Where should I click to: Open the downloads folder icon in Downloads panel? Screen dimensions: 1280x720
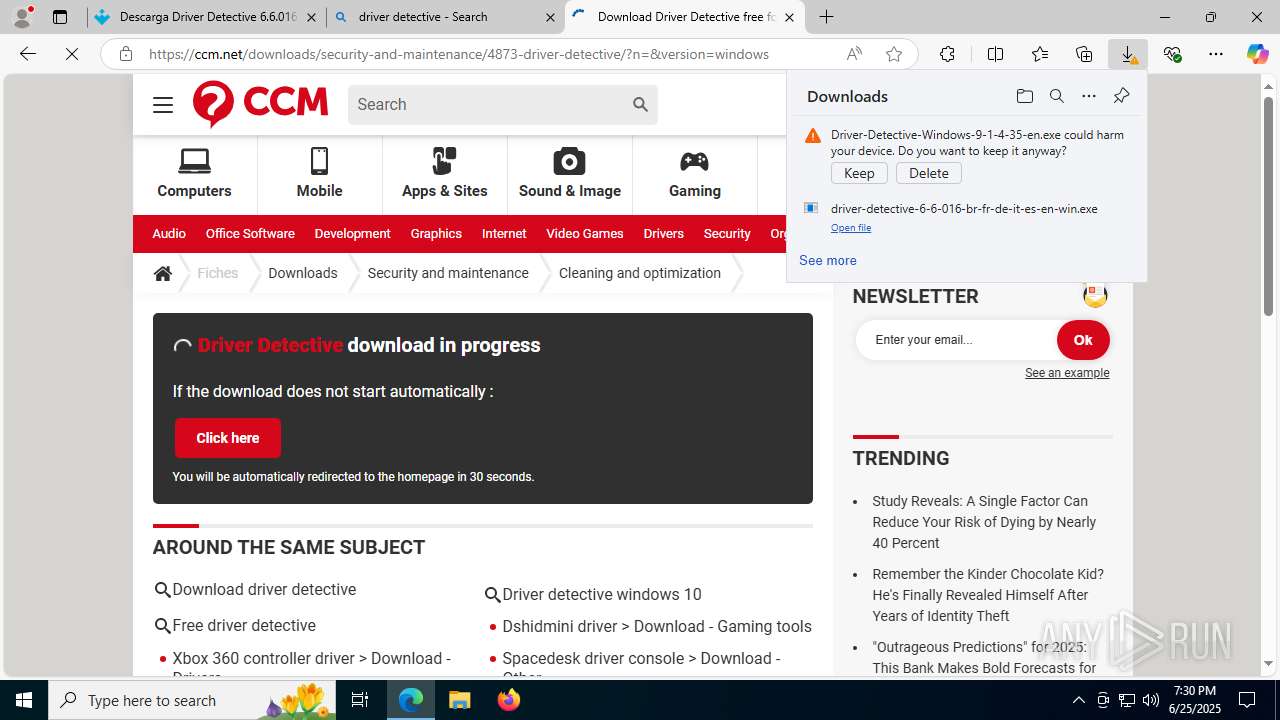coord(1024,96)
